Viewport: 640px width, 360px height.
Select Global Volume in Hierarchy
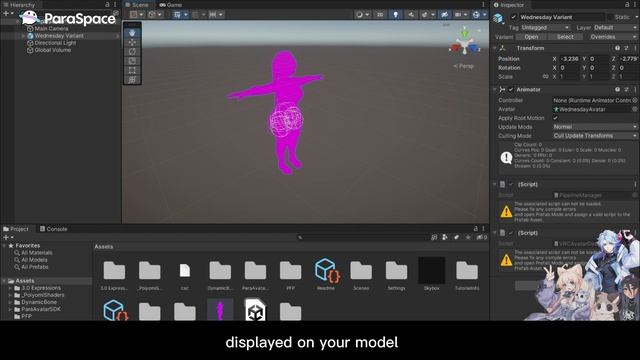(53, 50)
